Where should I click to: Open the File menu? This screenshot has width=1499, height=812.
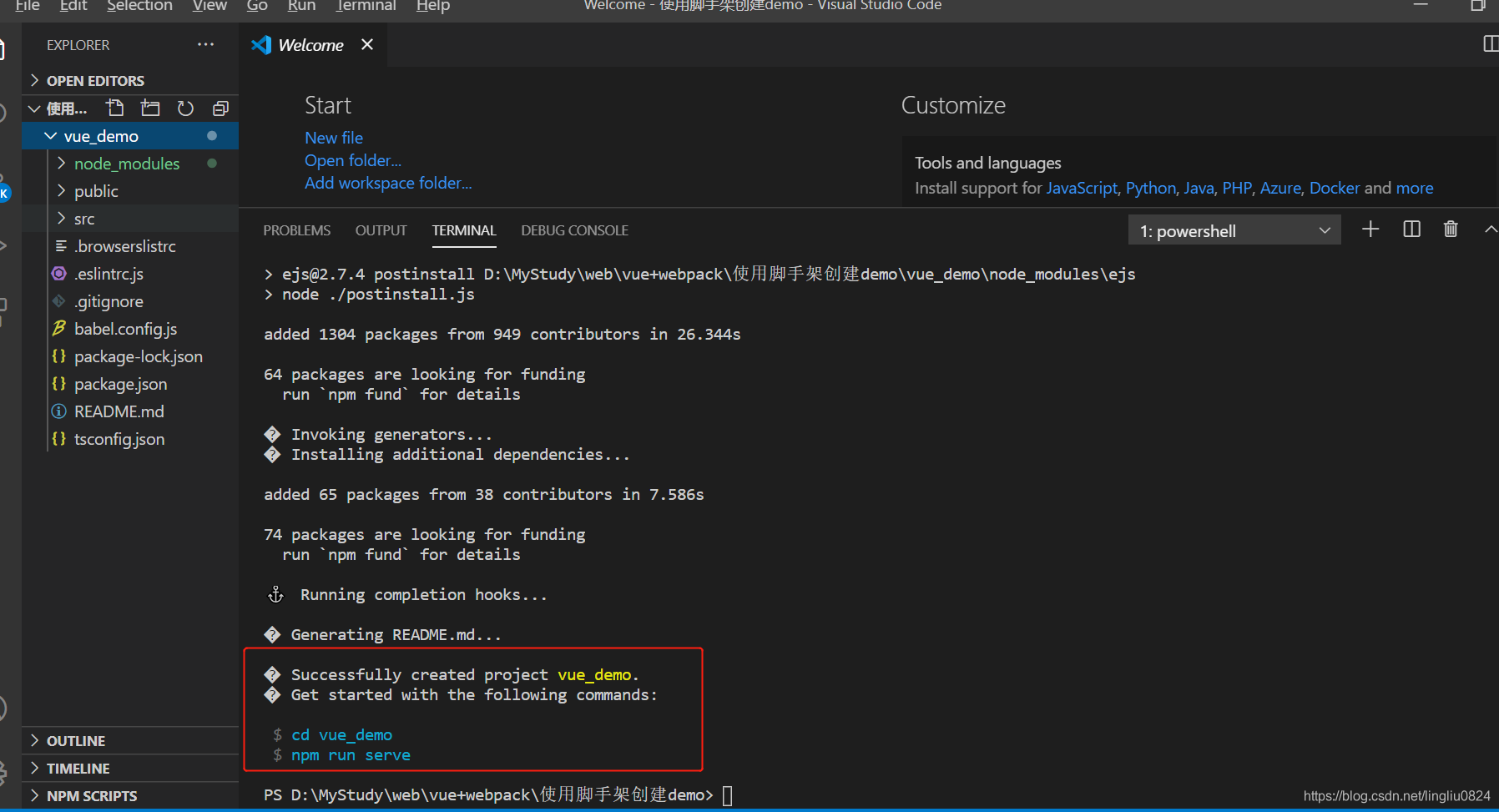pyautogui.click(x=28, y=6)
